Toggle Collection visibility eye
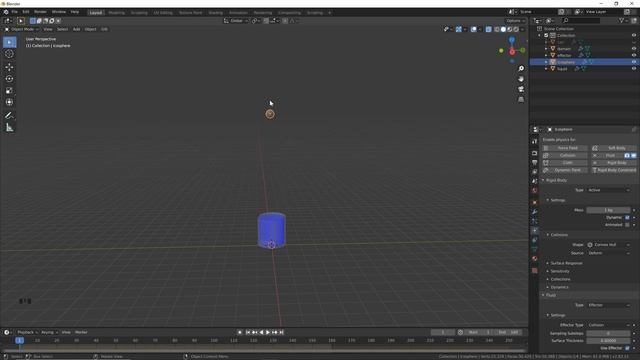 [634, 36]
